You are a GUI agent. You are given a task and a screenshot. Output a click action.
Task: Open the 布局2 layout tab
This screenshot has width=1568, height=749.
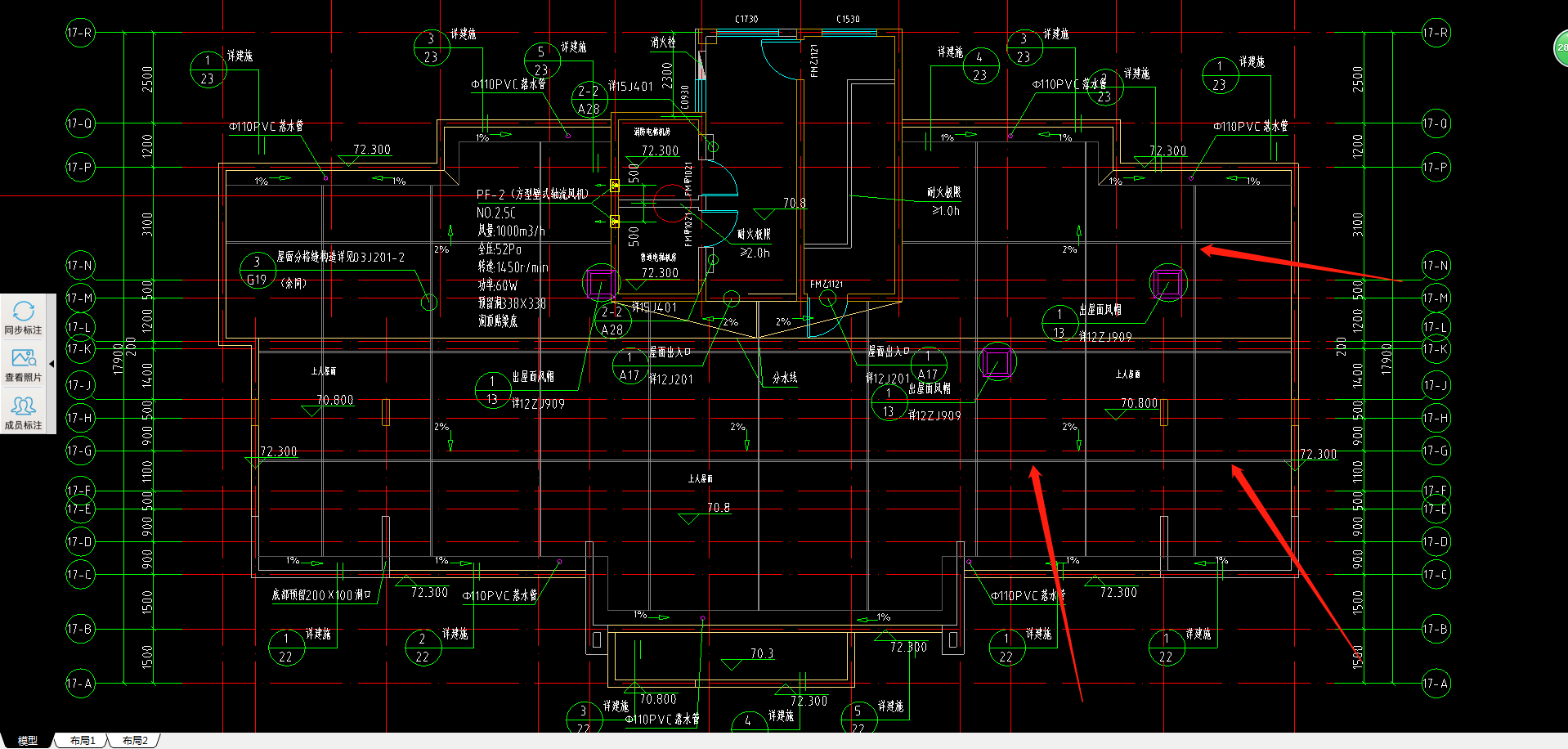point(135,740)
